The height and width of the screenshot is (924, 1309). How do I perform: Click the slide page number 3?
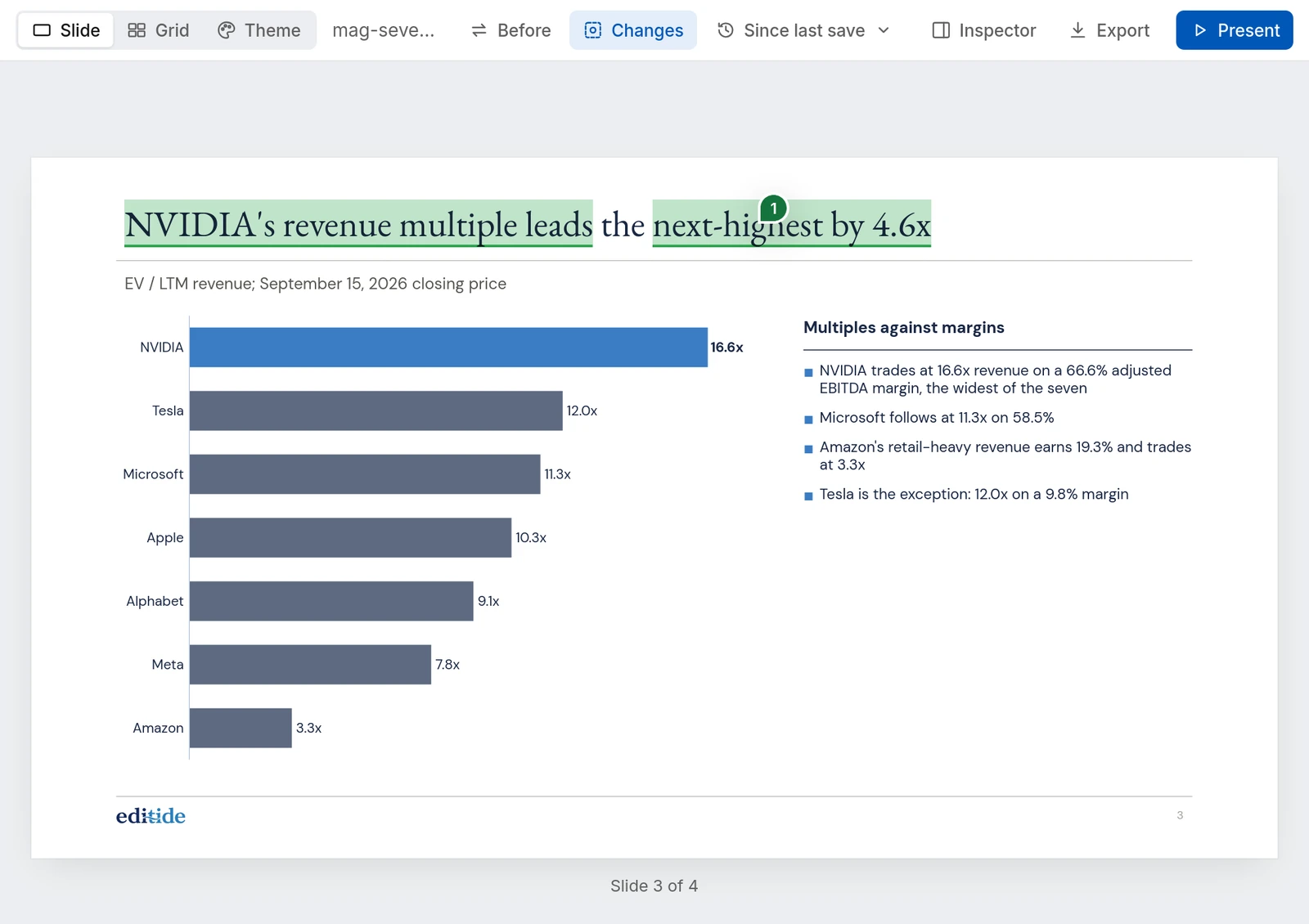1180,815
